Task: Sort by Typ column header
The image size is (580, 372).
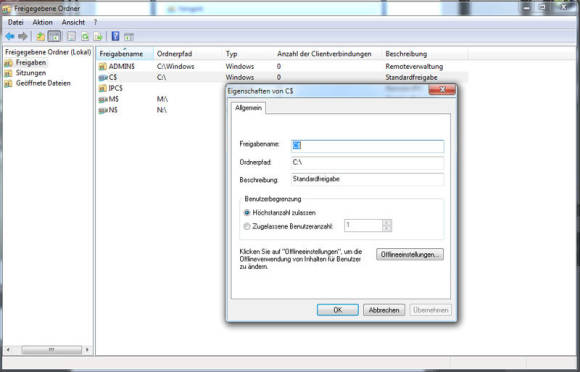Action: coord(248,54)
